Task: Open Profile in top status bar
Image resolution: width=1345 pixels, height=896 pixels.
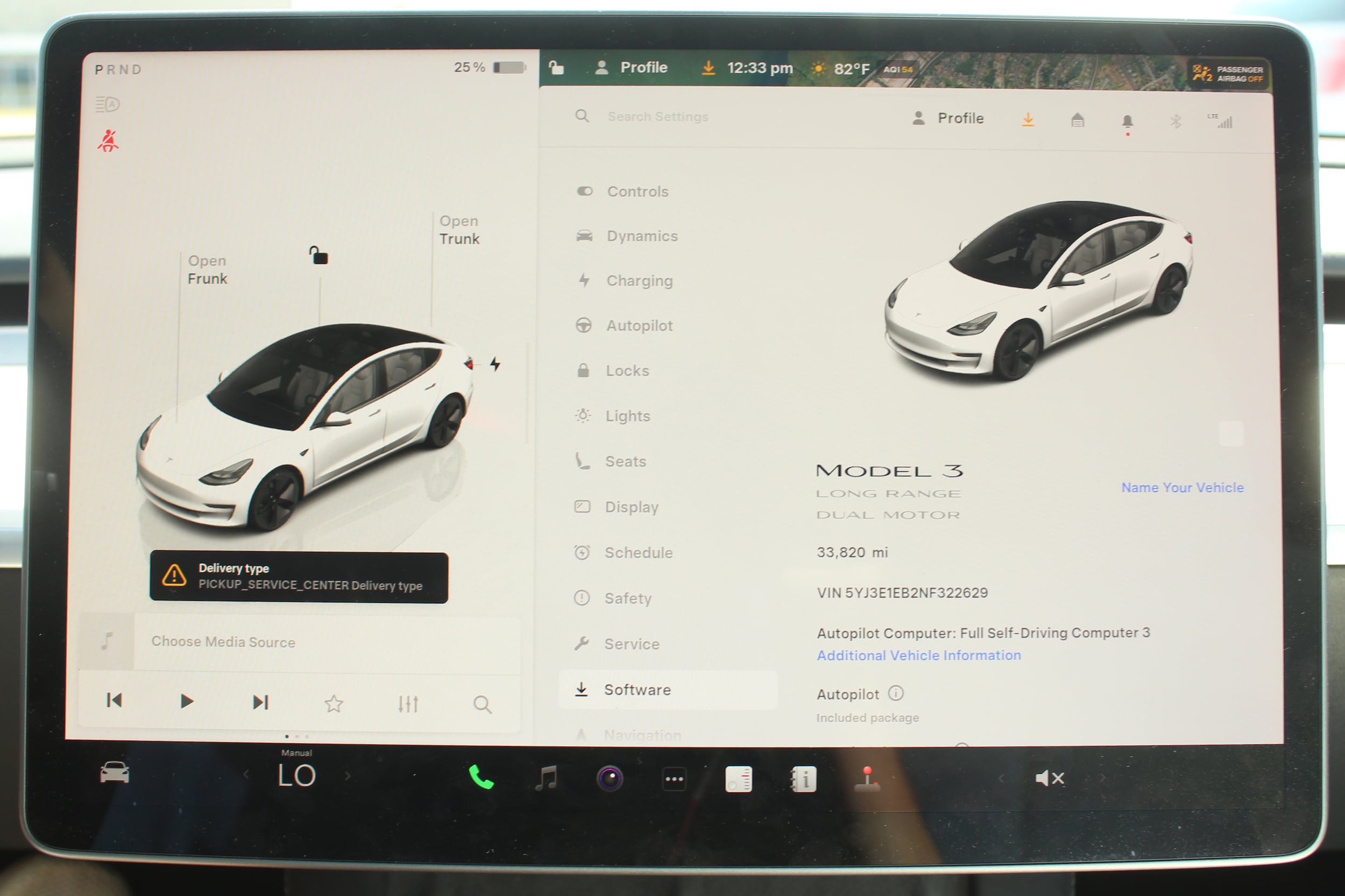Action: [631, 67]
